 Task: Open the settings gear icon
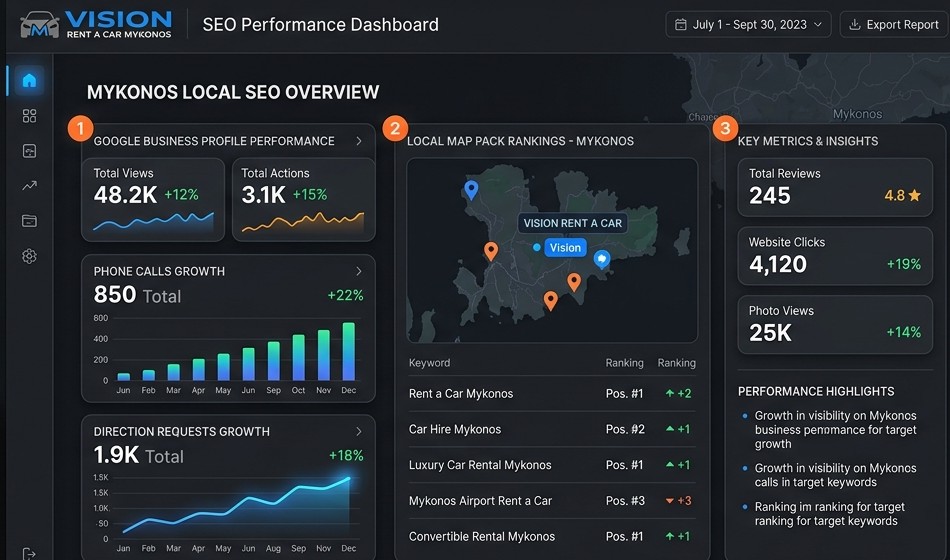[29, 256]
